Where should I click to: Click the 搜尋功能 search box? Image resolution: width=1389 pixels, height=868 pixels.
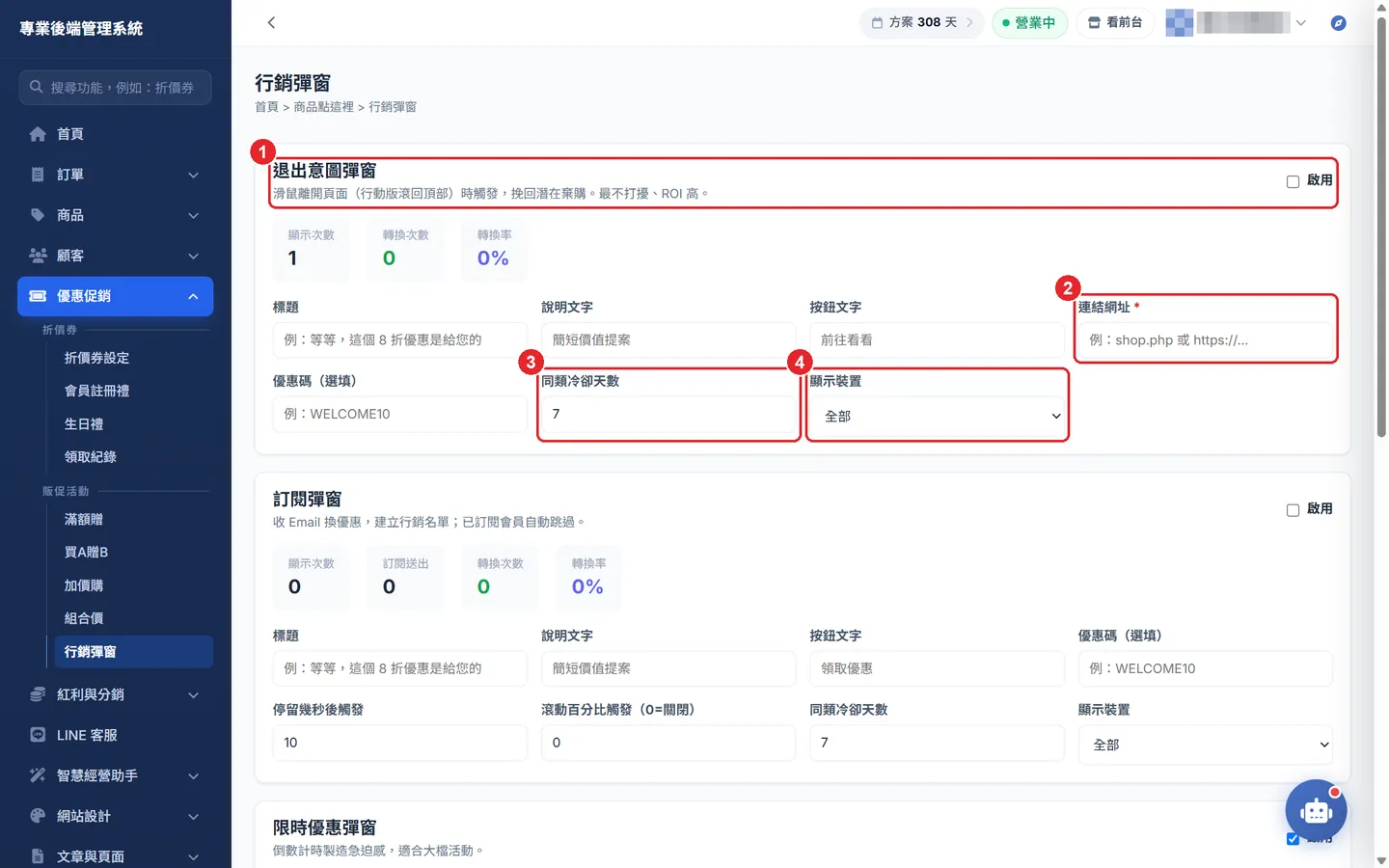[x=115, y=87]
